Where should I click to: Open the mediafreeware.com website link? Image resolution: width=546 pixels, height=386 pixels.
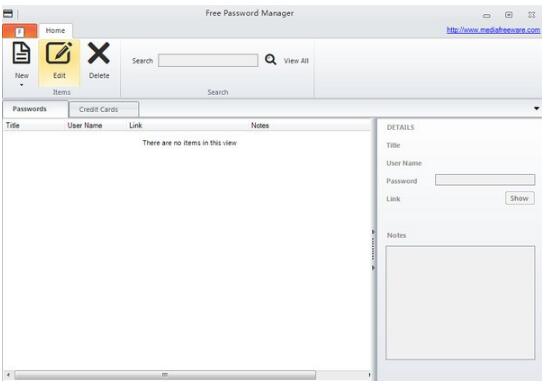[493, 30]
